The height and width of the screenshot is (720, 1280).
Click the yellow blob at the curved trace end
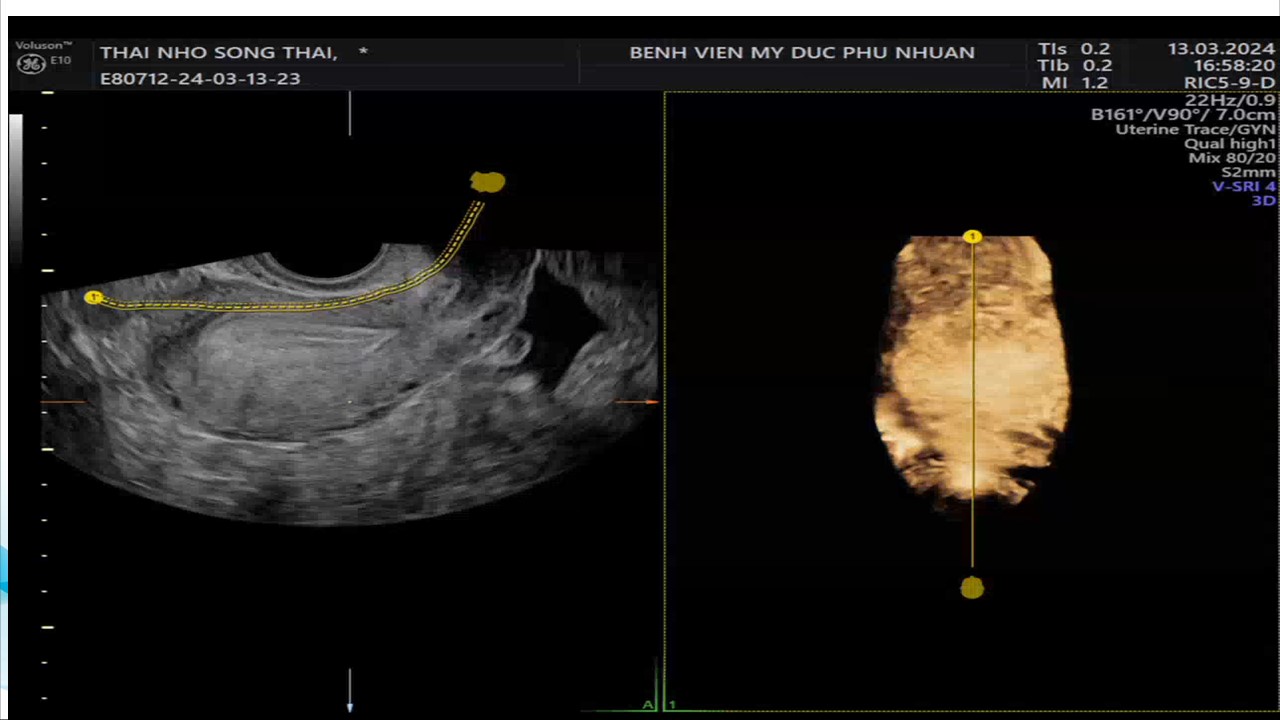488,182
